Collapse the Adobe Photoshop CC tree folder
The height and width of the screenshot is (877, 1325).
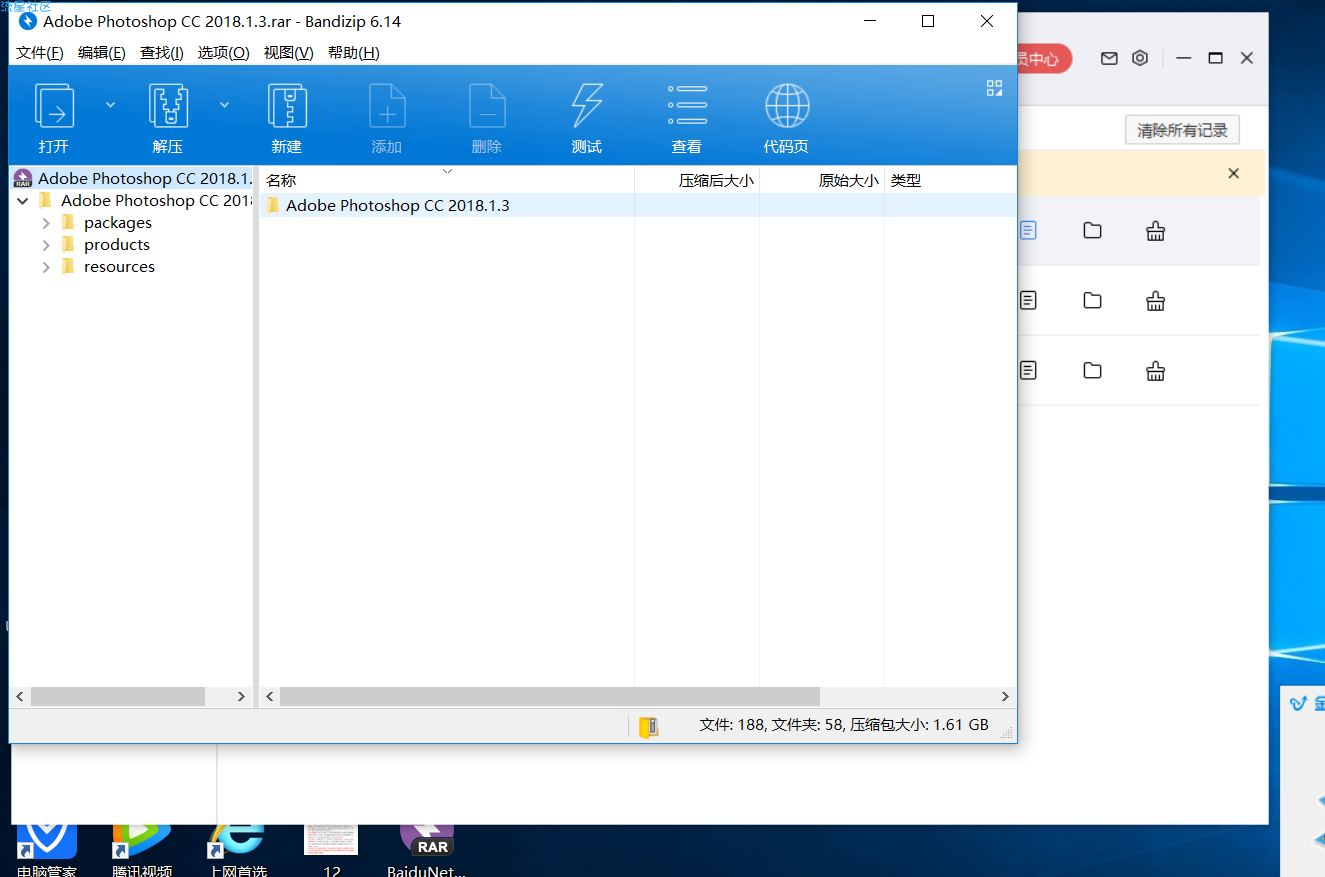23,201
